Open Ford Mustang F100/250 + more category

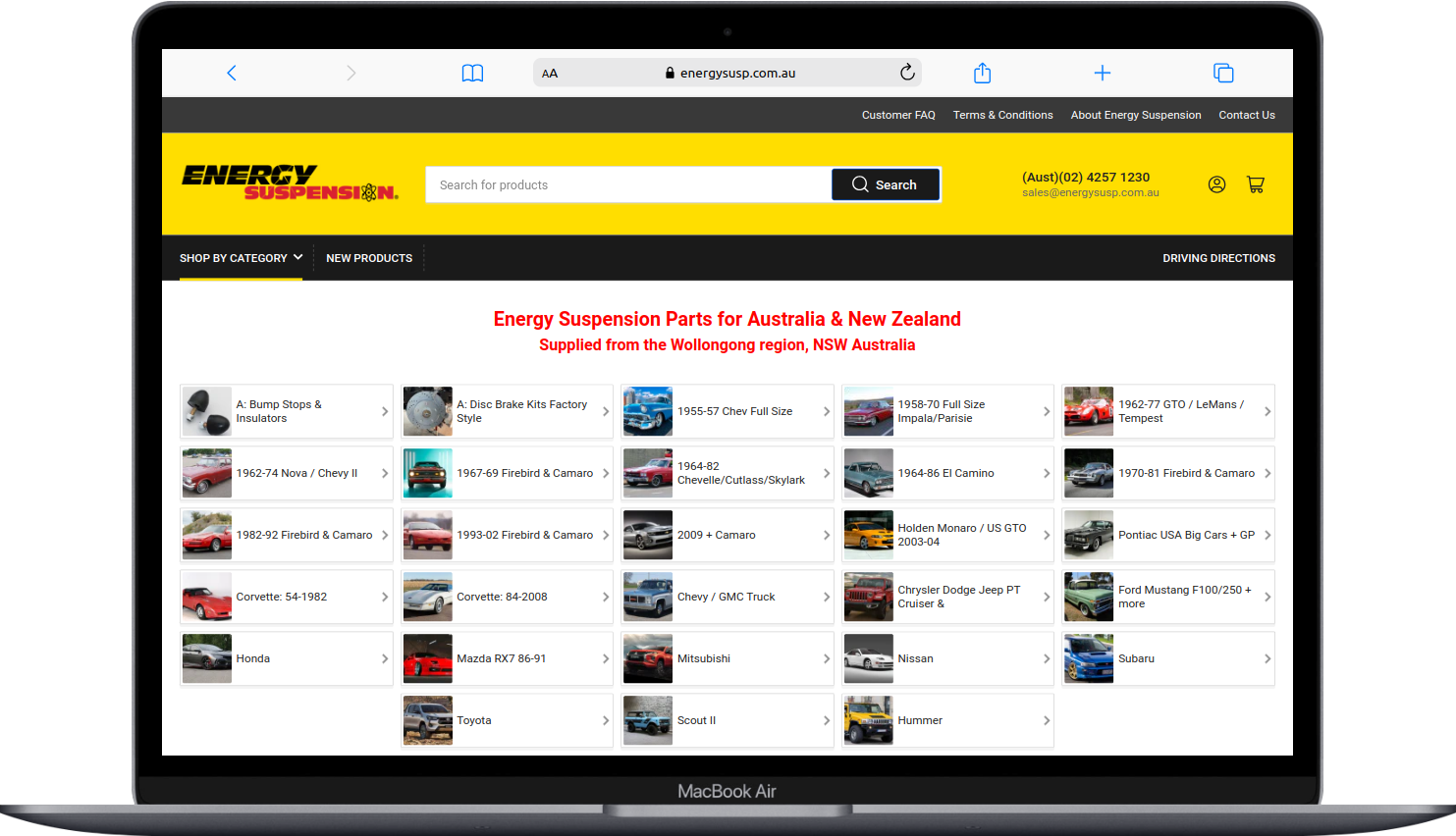(1168, 597)
